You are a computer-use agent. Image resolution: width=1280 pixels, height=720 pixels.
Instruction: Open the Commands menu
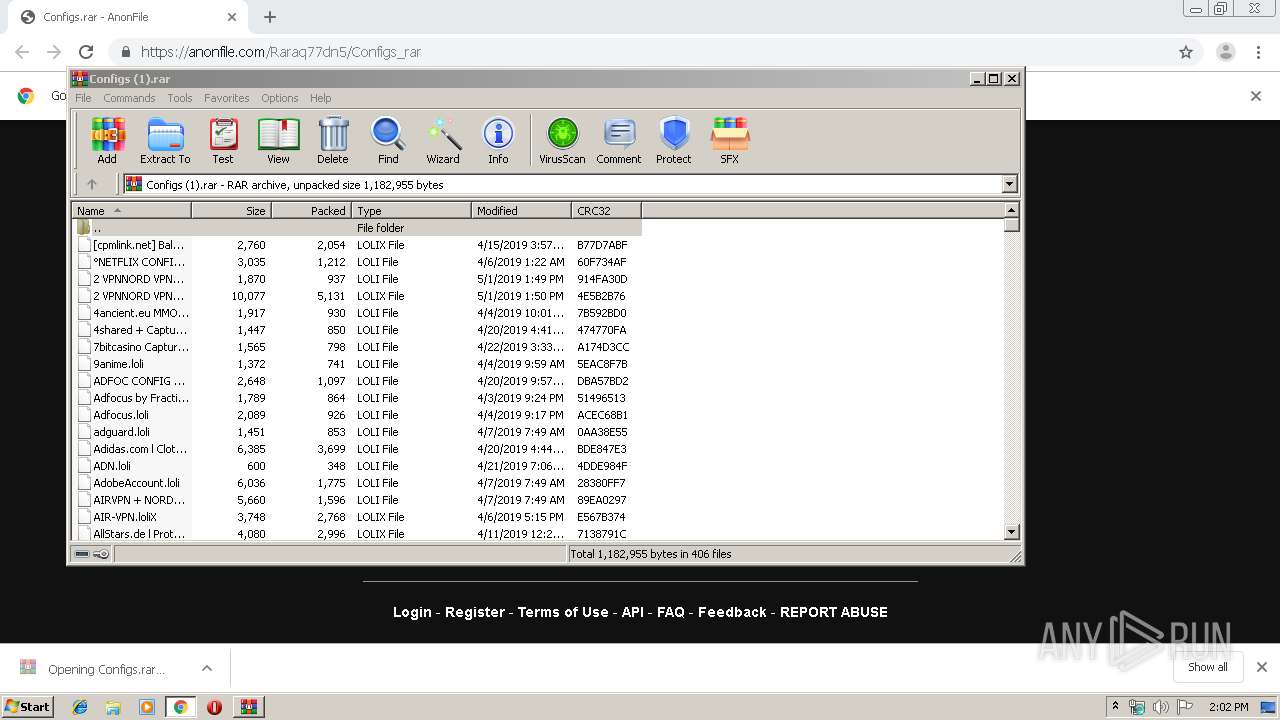pos(129,98)
